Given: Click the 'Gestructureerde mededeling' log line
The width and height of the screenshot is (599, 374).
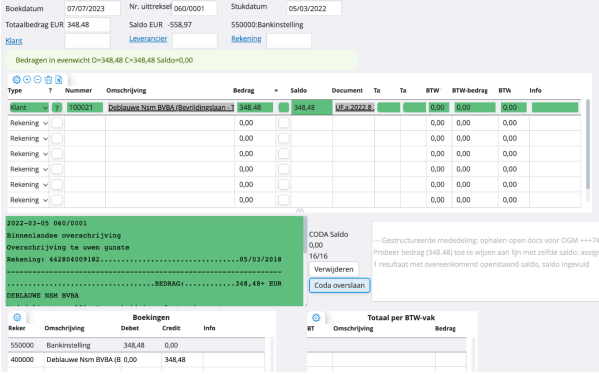Looking at the screenshot, I should pos(486,240).
